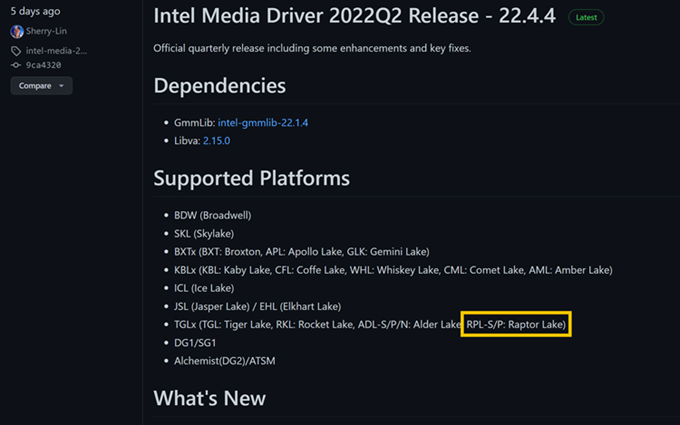This screenshot has height=425, width=680.
Task: Click the What's New heading
Action: tap(209, 398)
